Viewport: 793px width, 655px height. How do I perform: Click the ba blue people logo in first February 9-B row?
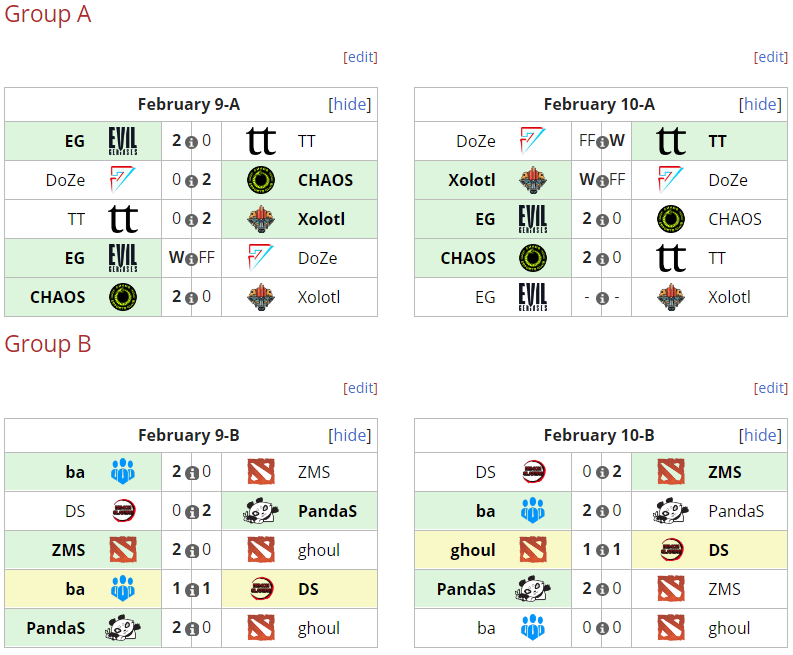pos(123,472)
